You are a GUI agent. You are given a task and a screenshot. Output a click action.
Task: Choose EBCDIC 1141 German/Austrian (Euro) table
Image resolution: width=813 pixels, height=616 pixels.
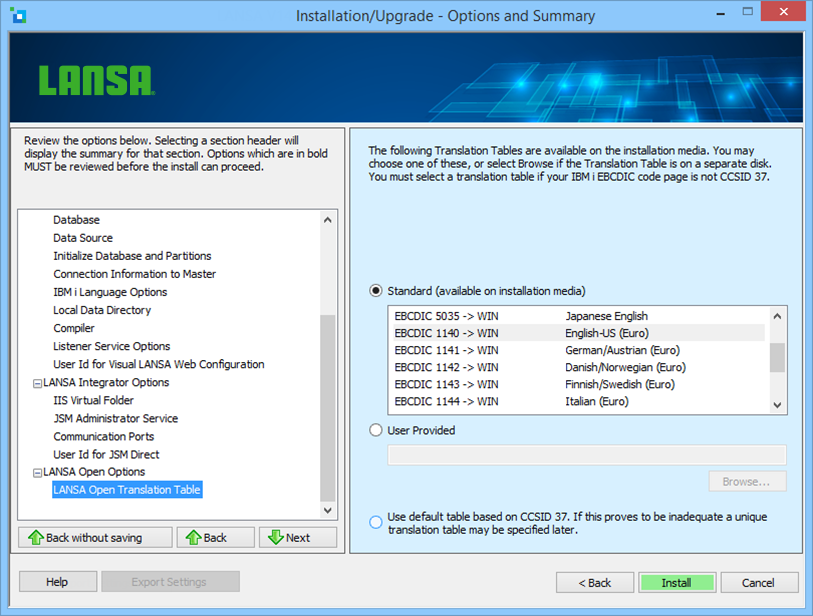(x=577, y=350)
